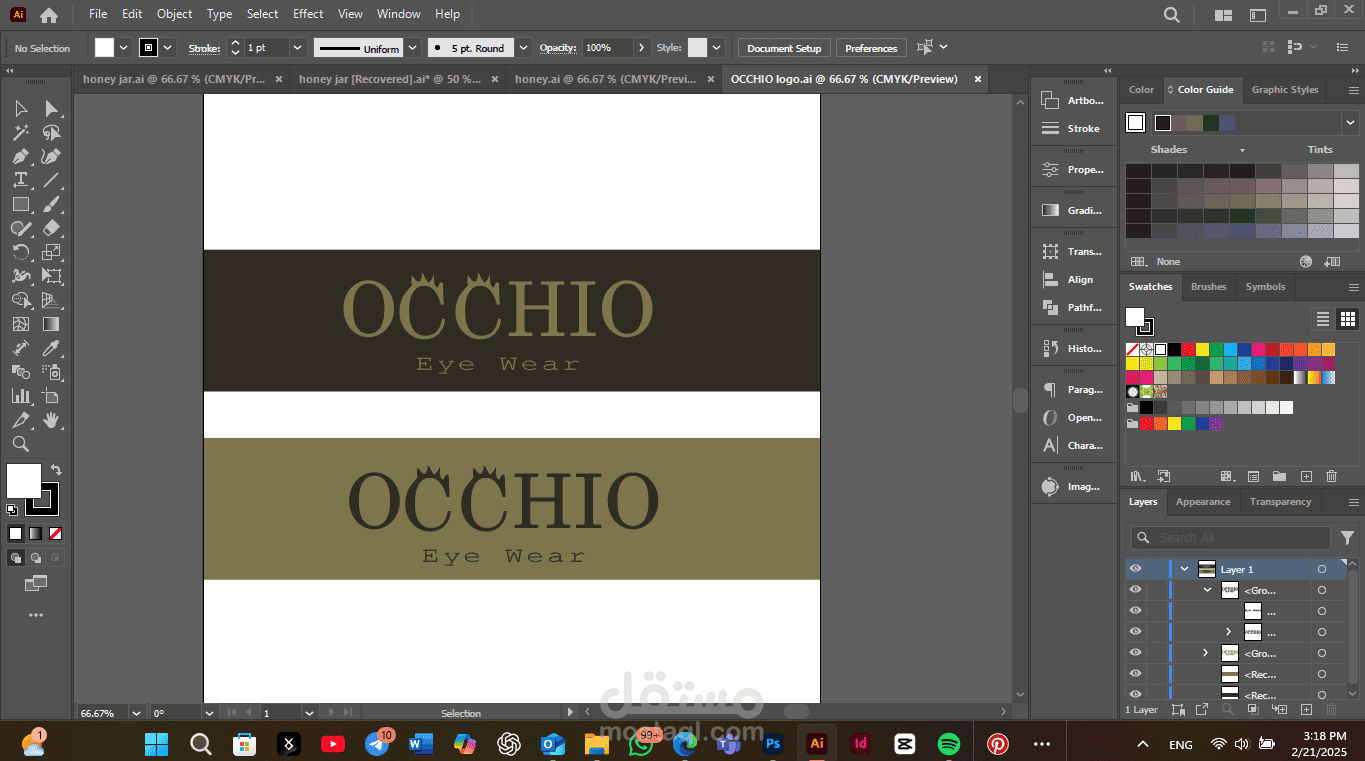Select the Direct Selection tool
The width and height of the screenshot is (1365, 761).
51,108
